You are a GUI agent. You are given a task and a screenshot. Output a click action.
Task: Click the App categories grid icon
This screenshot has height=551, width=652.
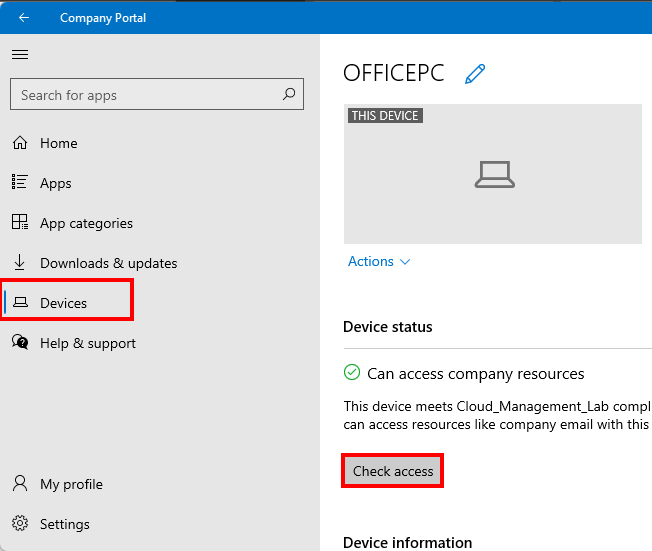20,223
